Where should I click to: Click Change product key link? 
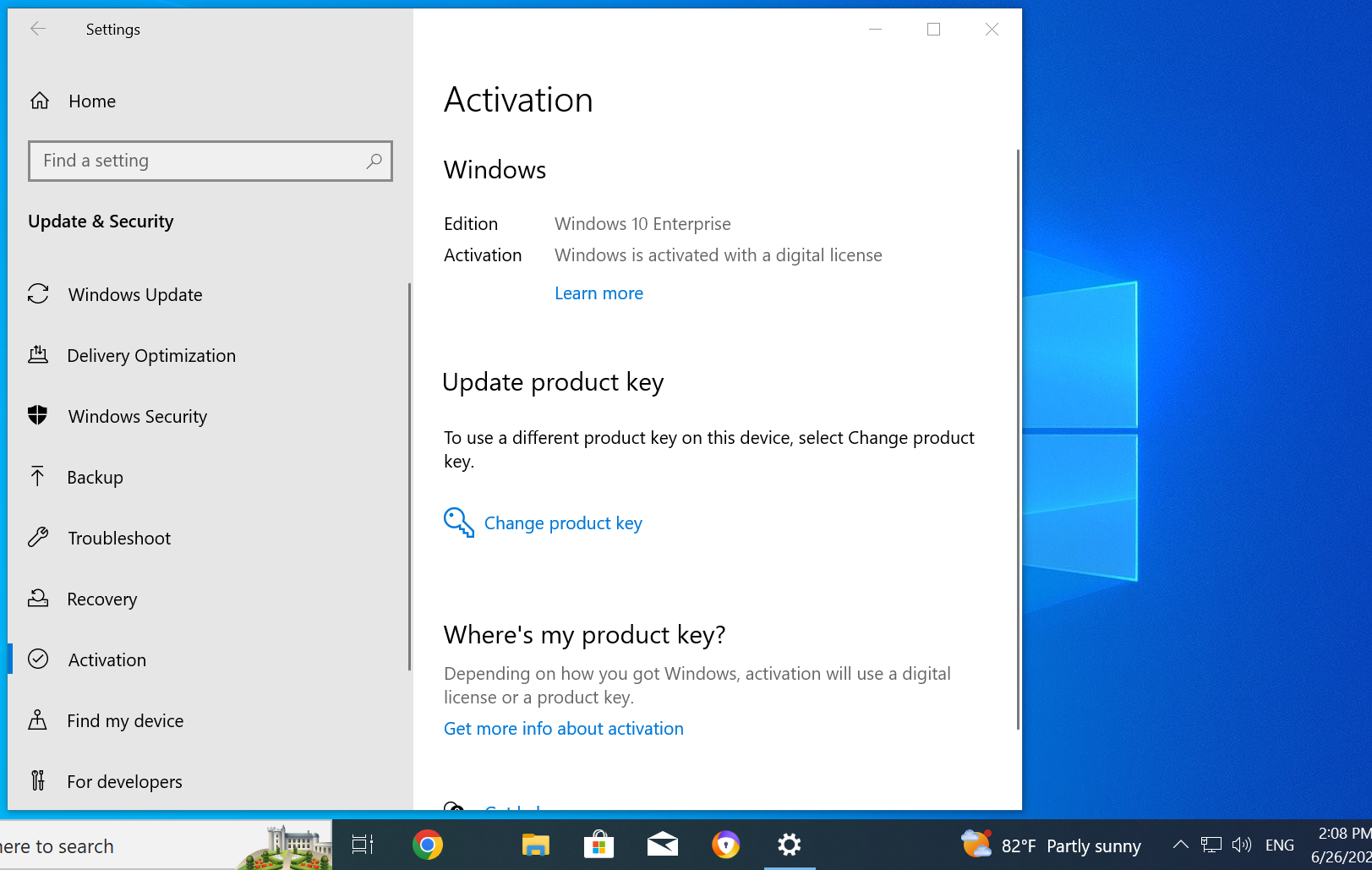563,523
